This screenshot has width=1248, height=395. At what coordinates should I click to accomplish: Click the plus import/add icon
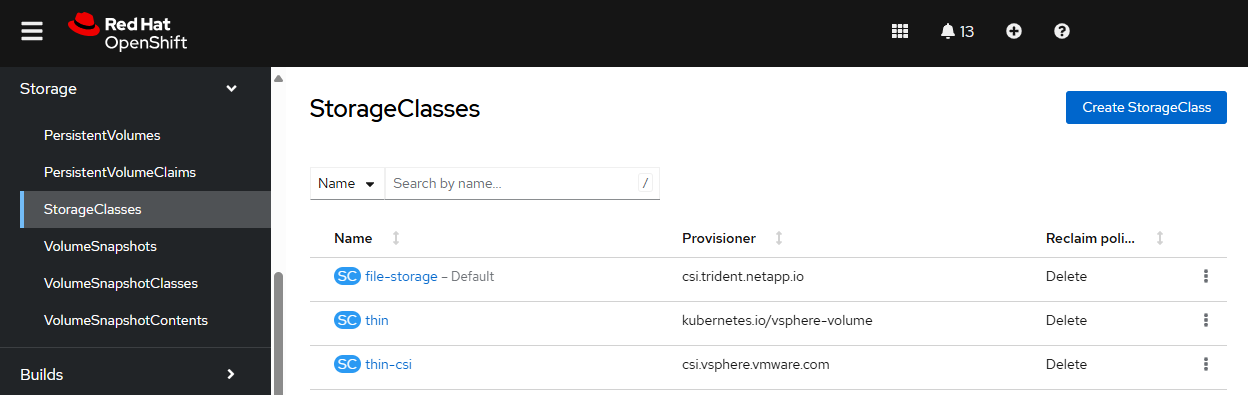(1013, 31)
